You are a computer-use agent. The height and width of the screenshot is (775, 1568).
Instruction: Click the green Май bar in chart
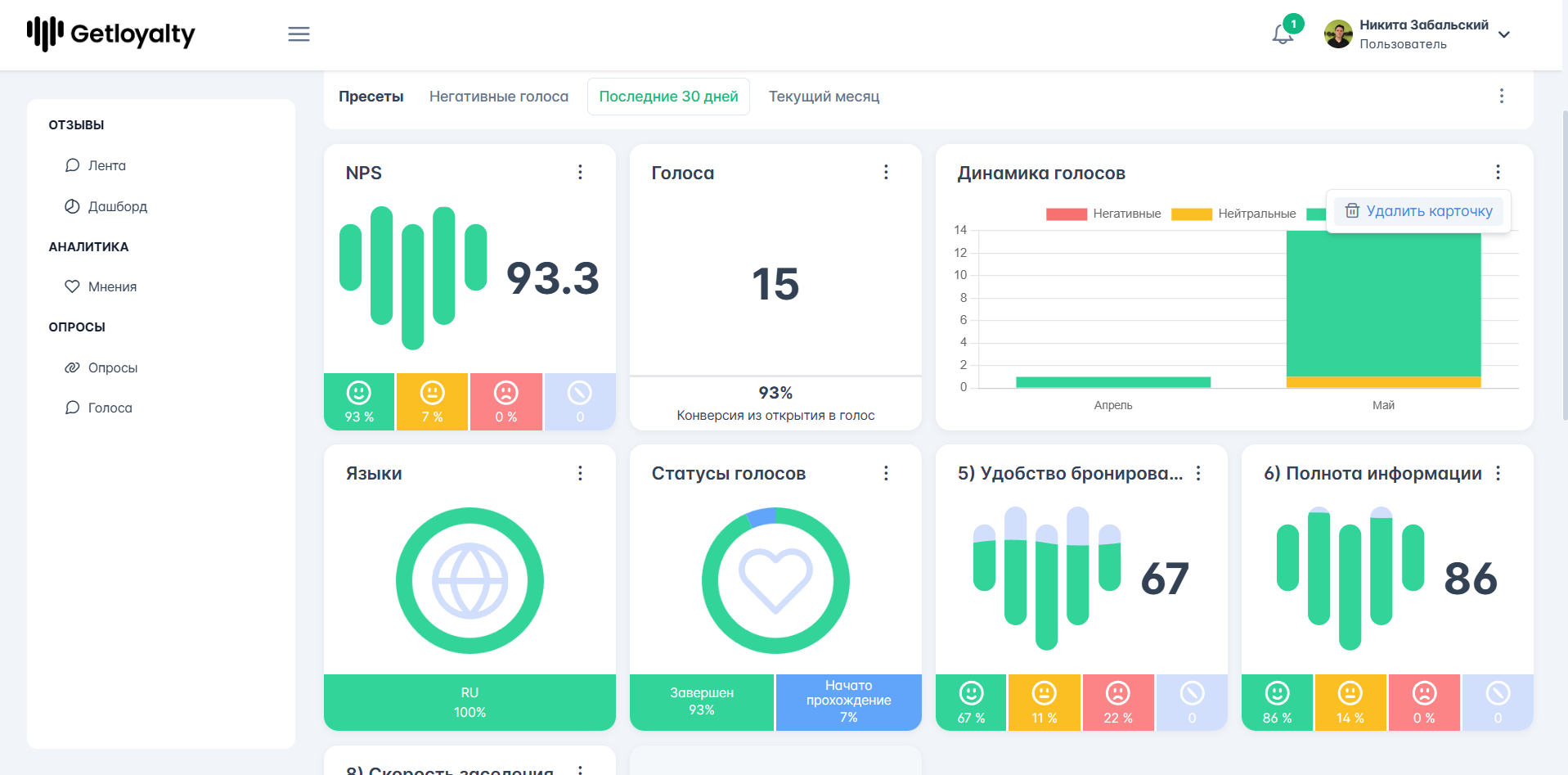(1383, 303)
